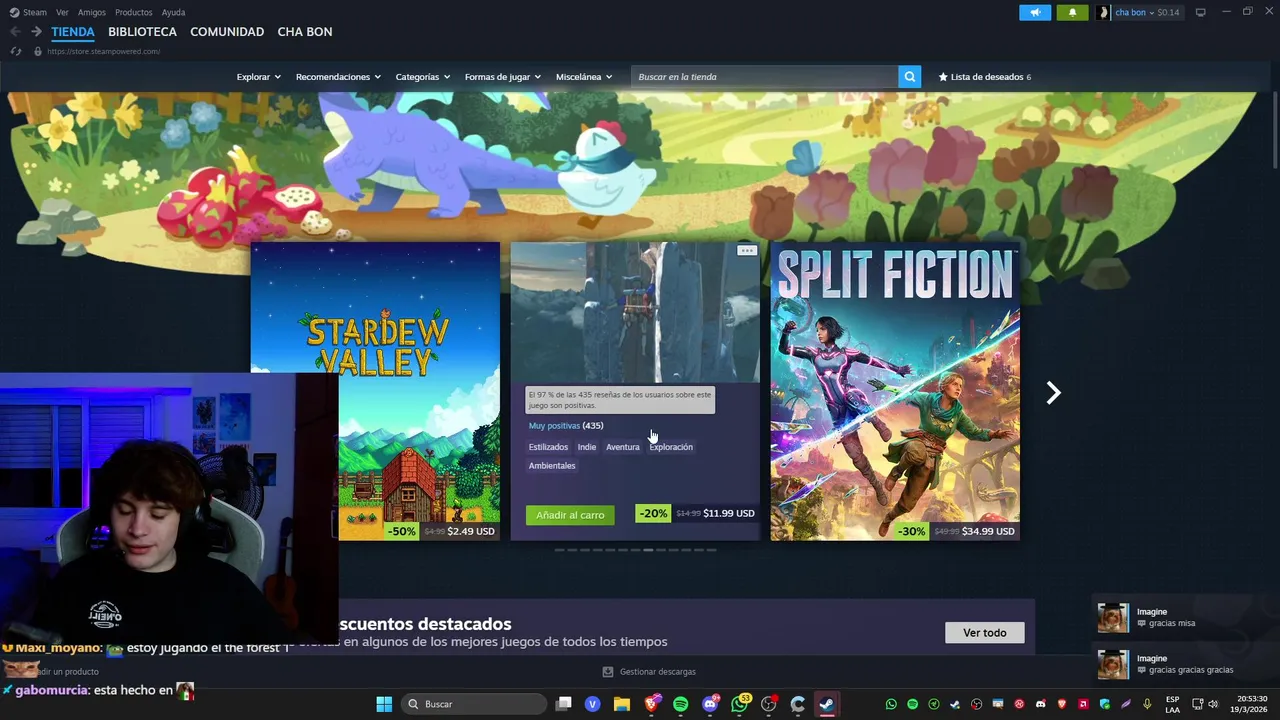The image size is (1280, 720).
Task: Click the system tray microphone icon
Action: (1147, 704)
